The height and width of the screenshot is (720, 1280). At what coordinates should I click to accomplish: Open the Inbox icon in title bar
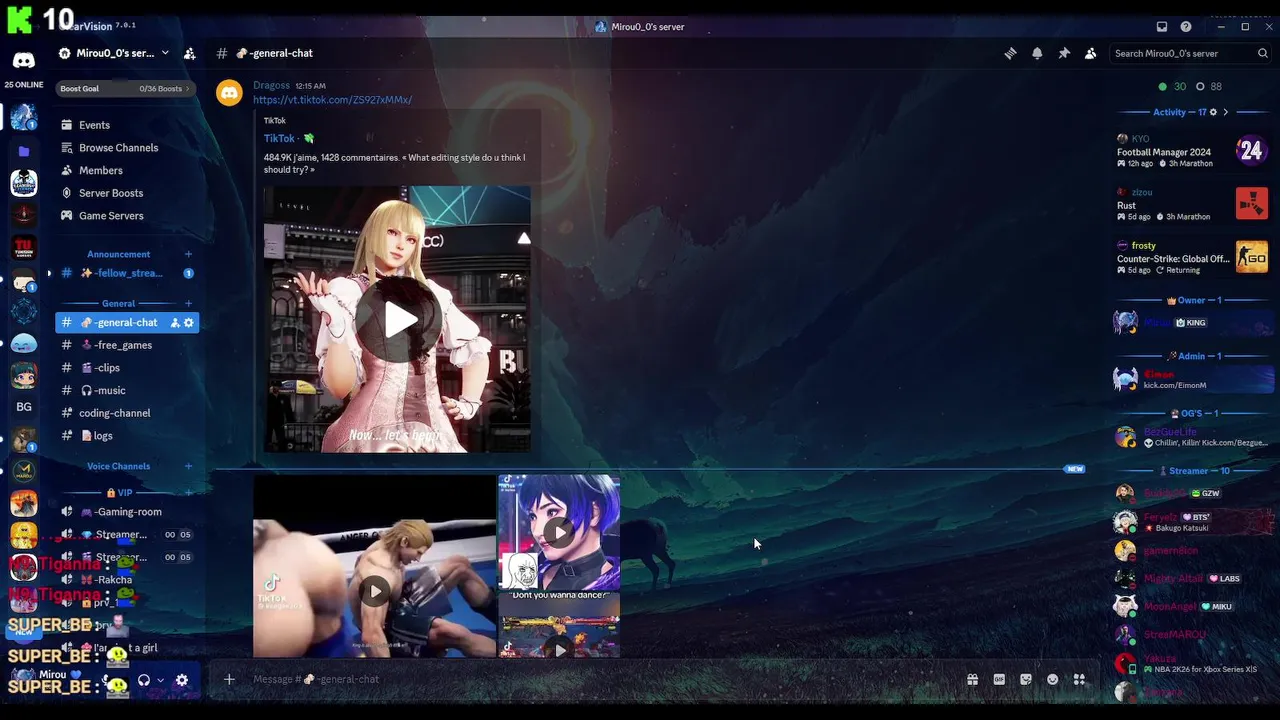[x=1161, y=27]
